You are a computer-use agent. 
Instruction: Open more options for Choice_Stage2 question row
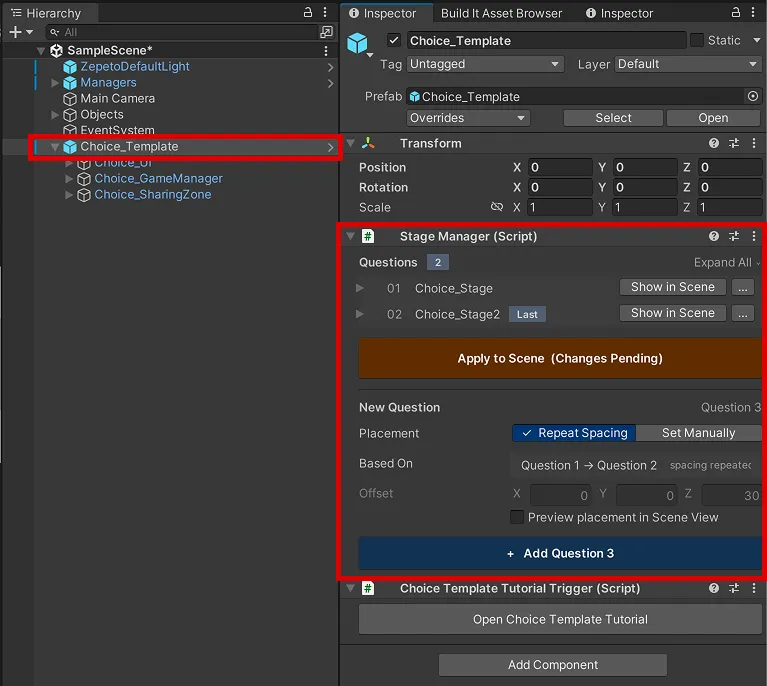(x=743, y=313)
